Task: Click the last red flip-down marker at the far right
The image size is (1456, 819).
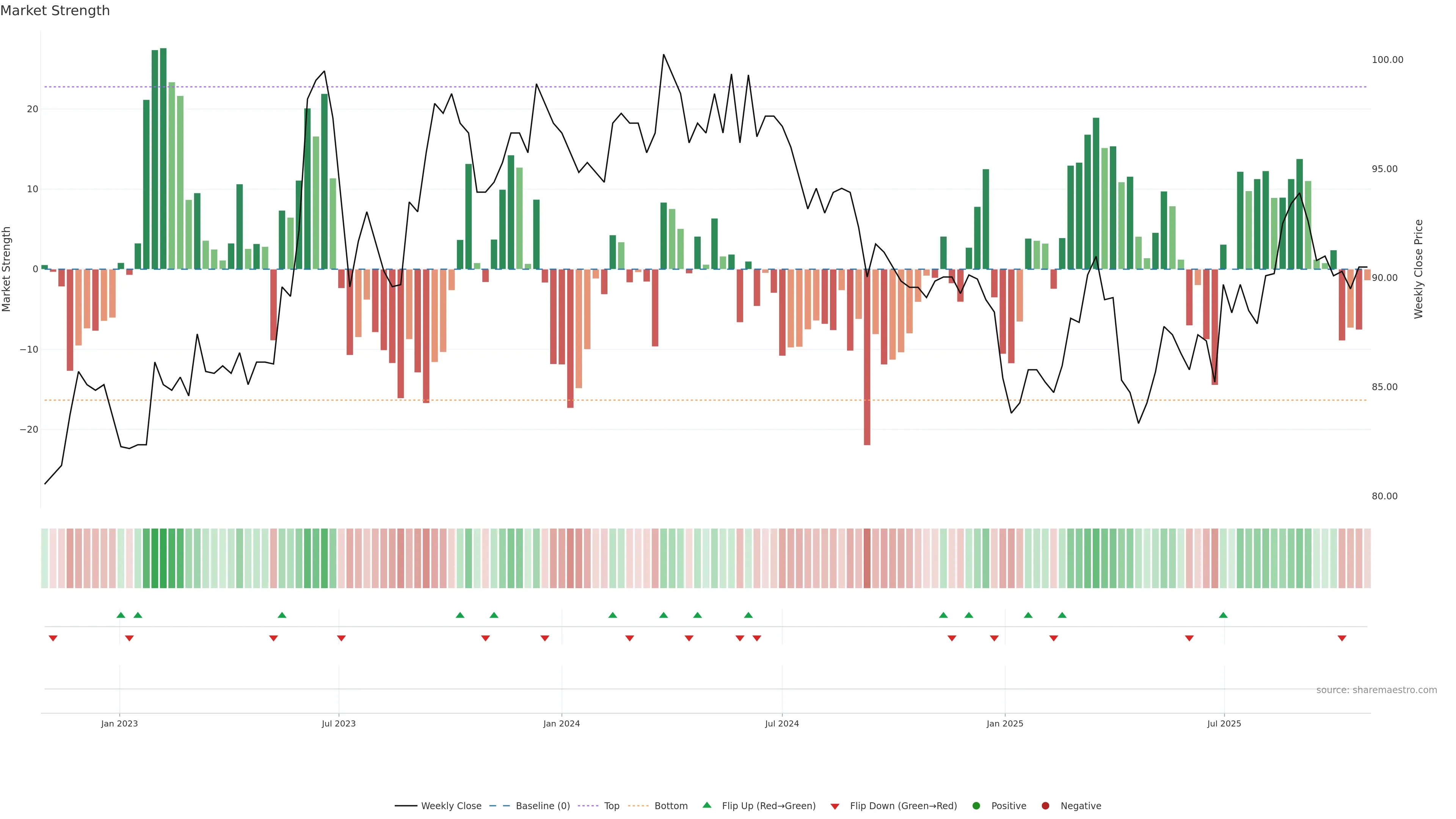Action: (x=1342, y=638)
